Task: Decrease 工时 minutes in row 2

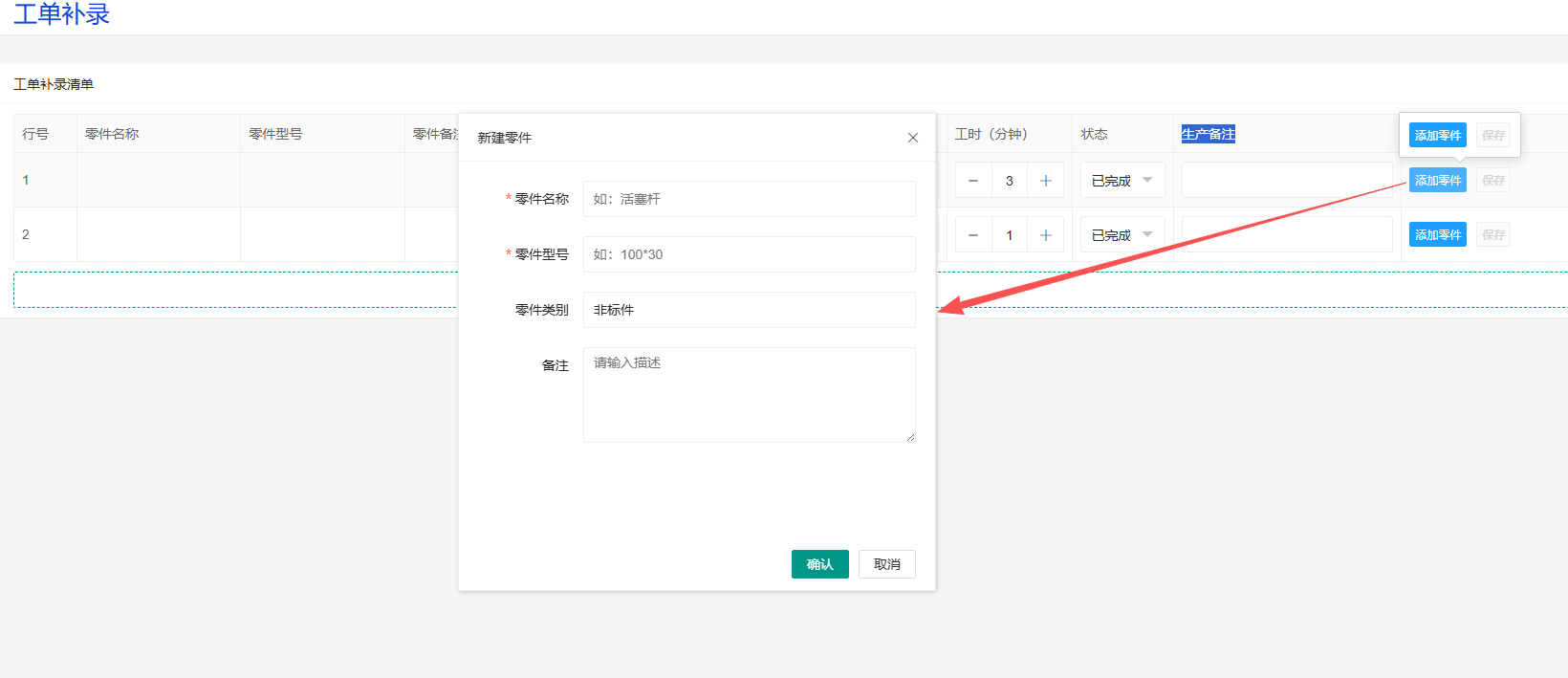Action: (973, 235)
